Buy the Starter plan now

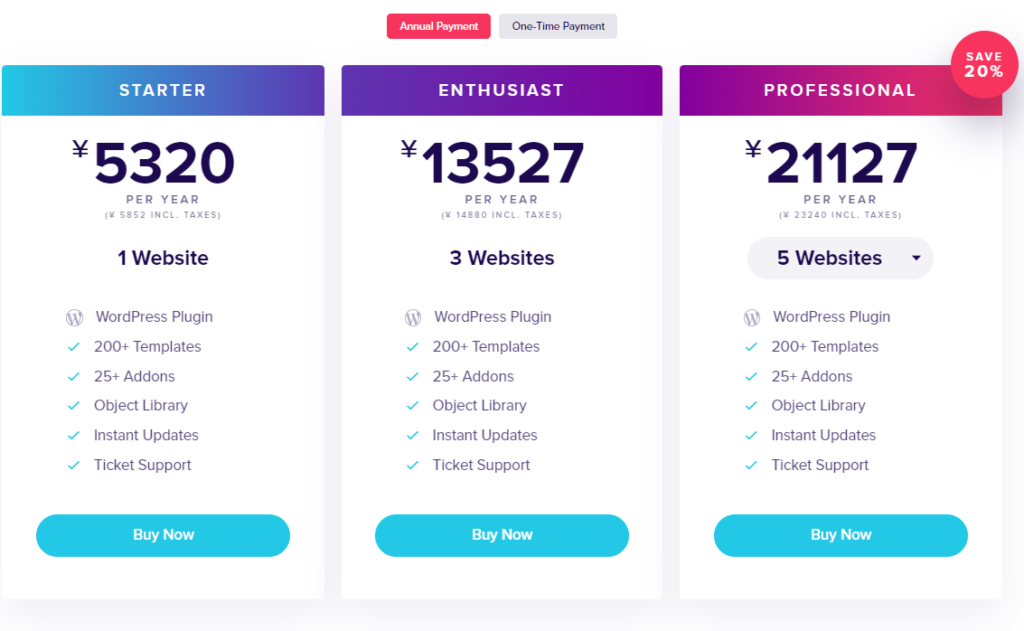[x=163, y=535]
